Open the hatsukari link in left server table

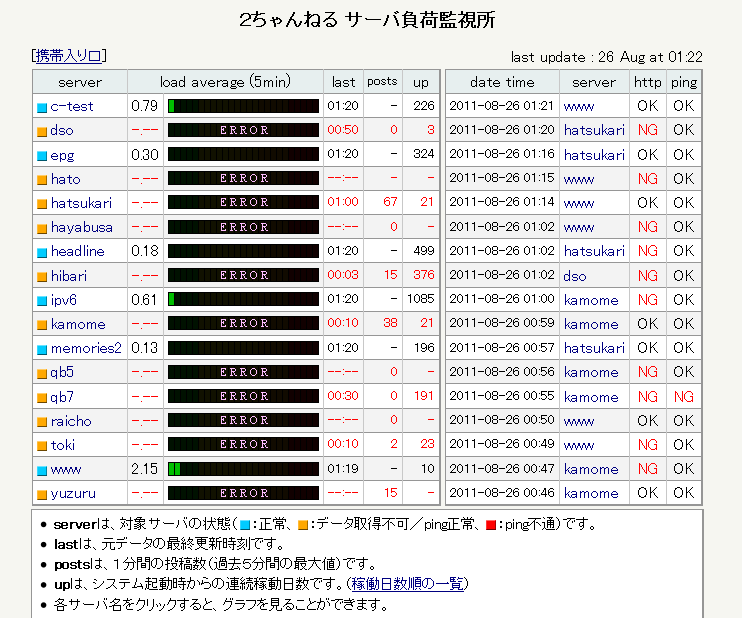pos(81,203)
